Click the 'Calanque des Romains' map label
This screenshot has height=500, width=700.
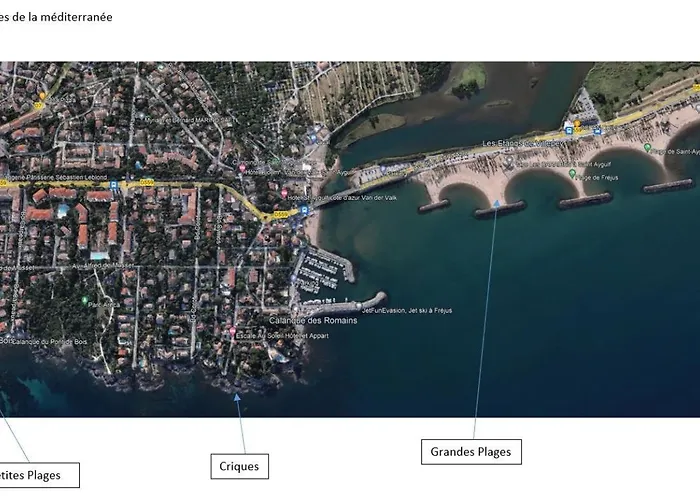(313, 321)
